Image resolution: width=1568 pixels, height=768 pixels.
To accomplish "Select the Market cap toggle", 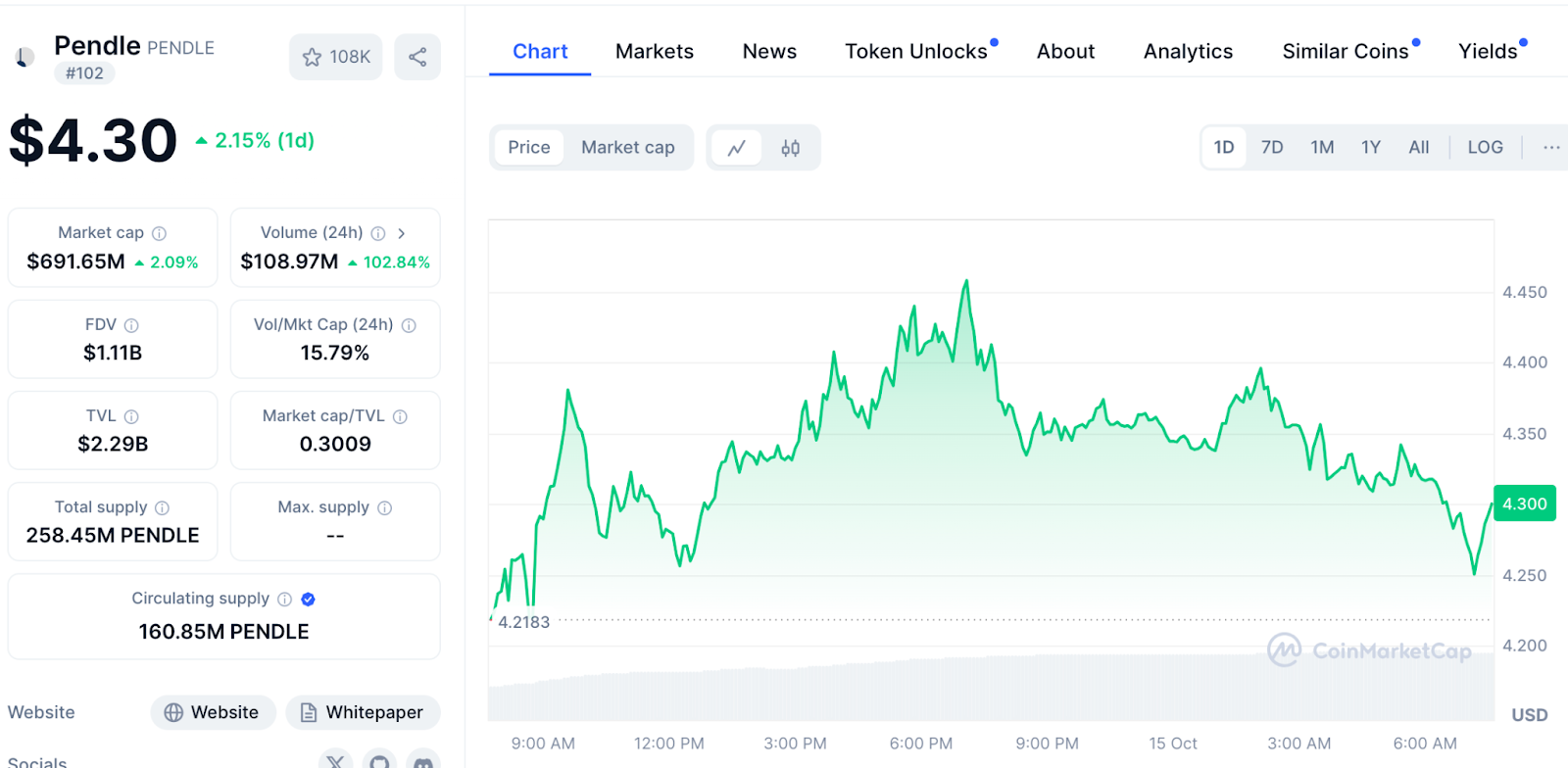I will point(628,148).
